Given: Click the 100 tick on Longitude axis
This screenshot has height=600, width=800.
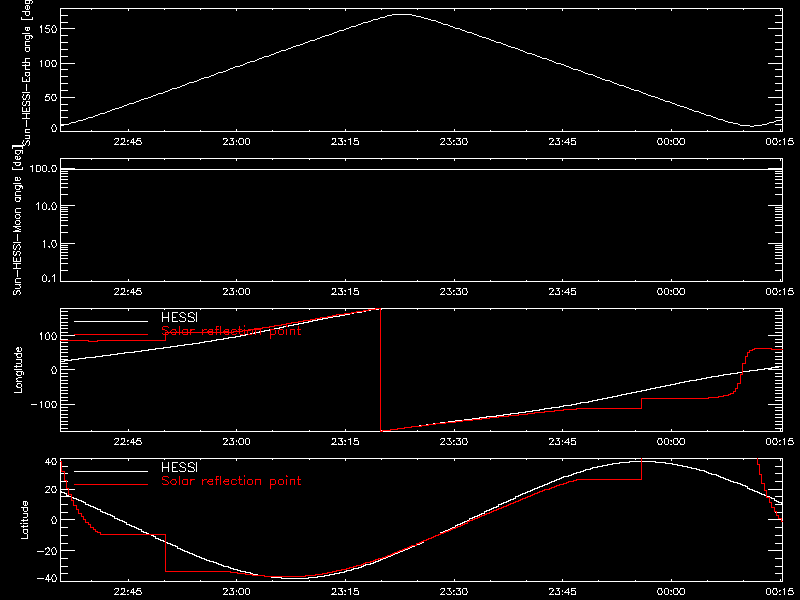Looking at the screenshot, I should coord(47,336).
